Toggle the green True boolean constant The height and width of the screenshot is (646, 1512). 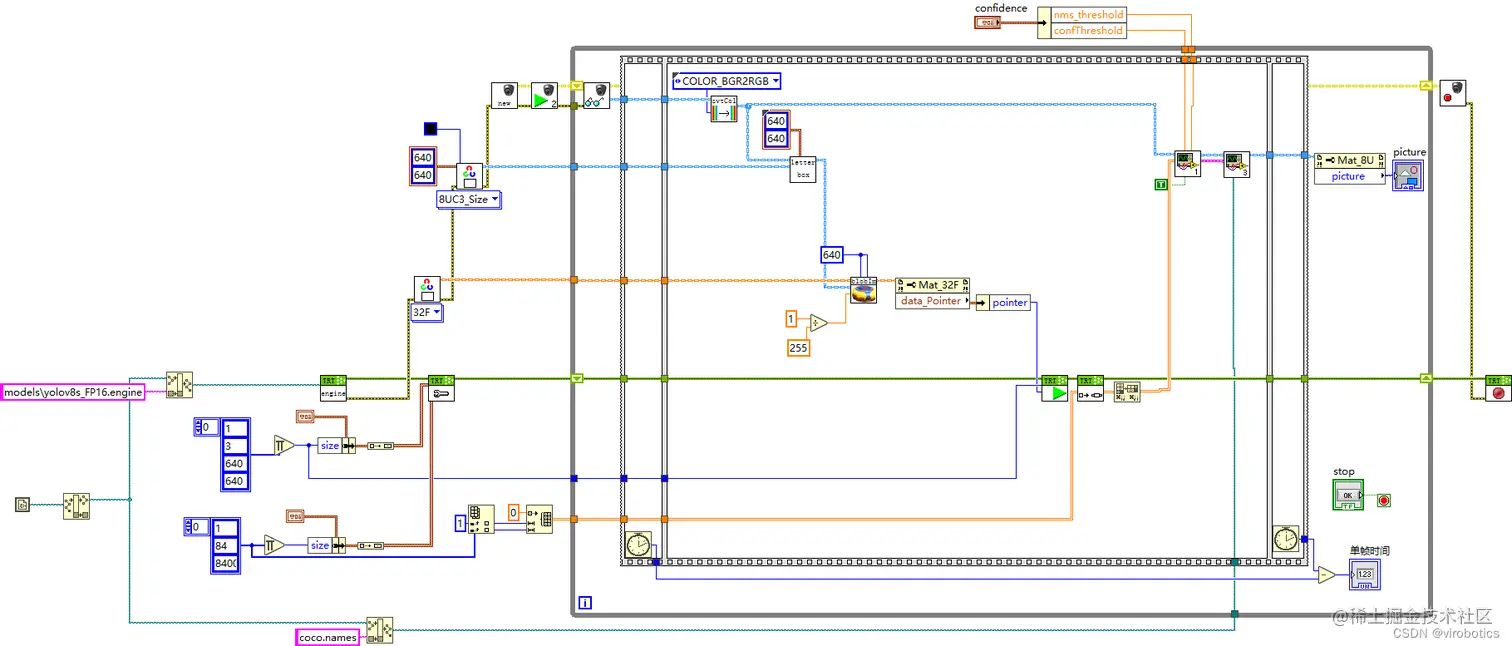[x=1161, y=185]
